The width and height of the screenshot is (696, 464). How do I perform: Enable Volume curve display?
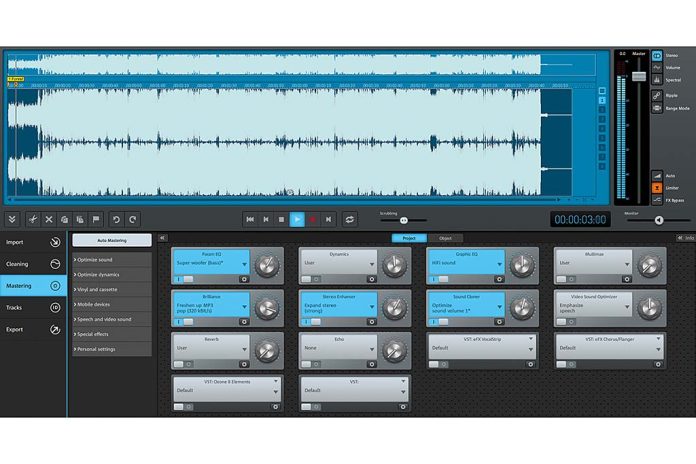click(657, 67)
